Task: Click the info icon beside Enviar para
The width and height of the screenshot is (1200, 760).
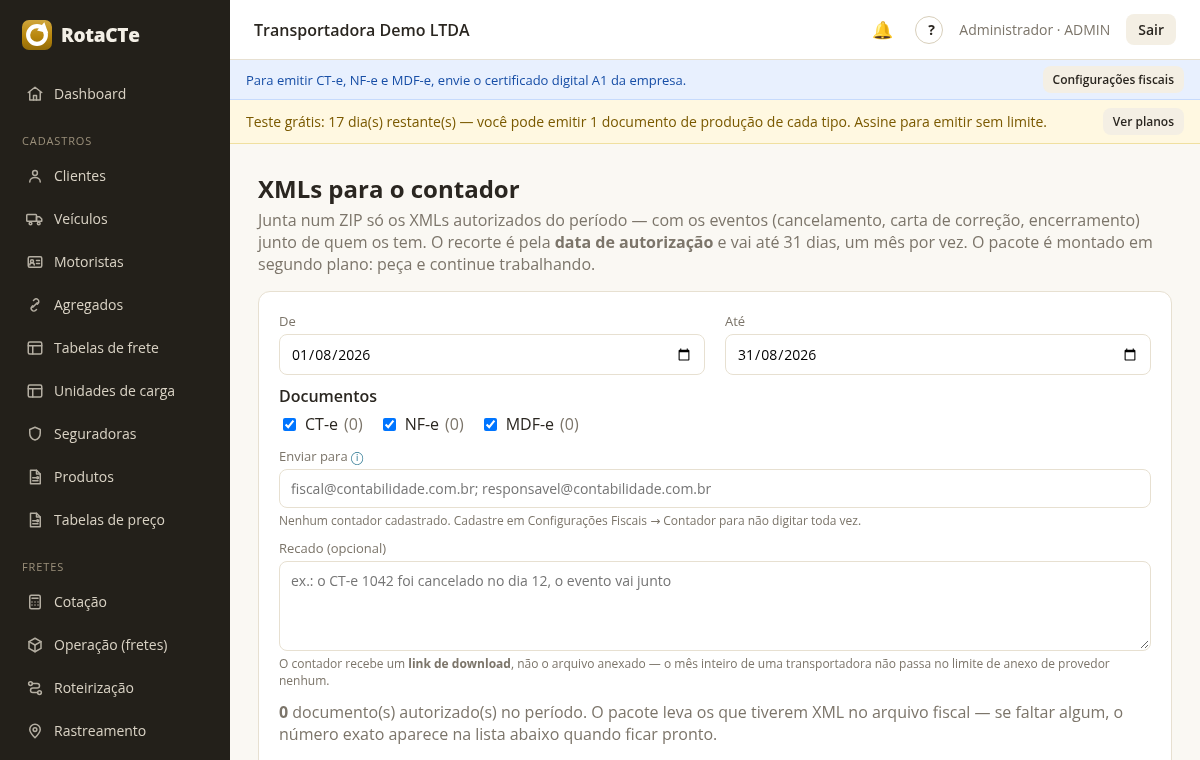Action: click(357, 458)
